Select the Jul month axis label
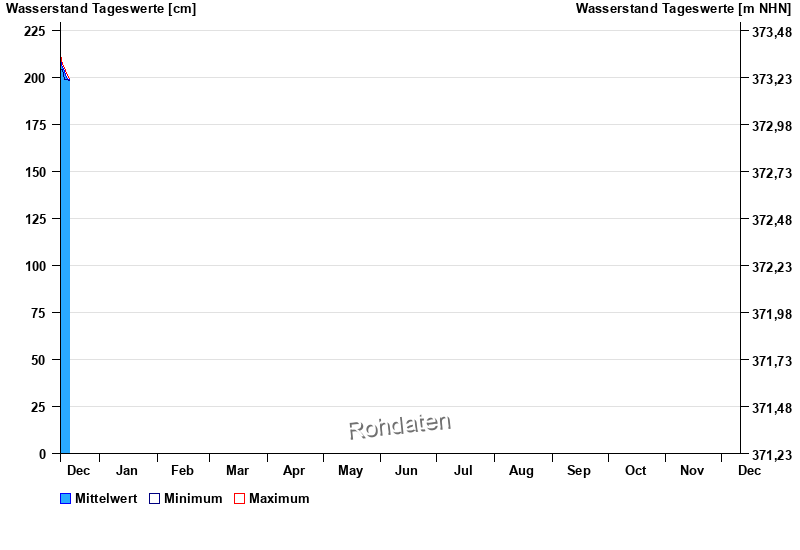This screenshot has width=800, height=550. click(463, 471)
